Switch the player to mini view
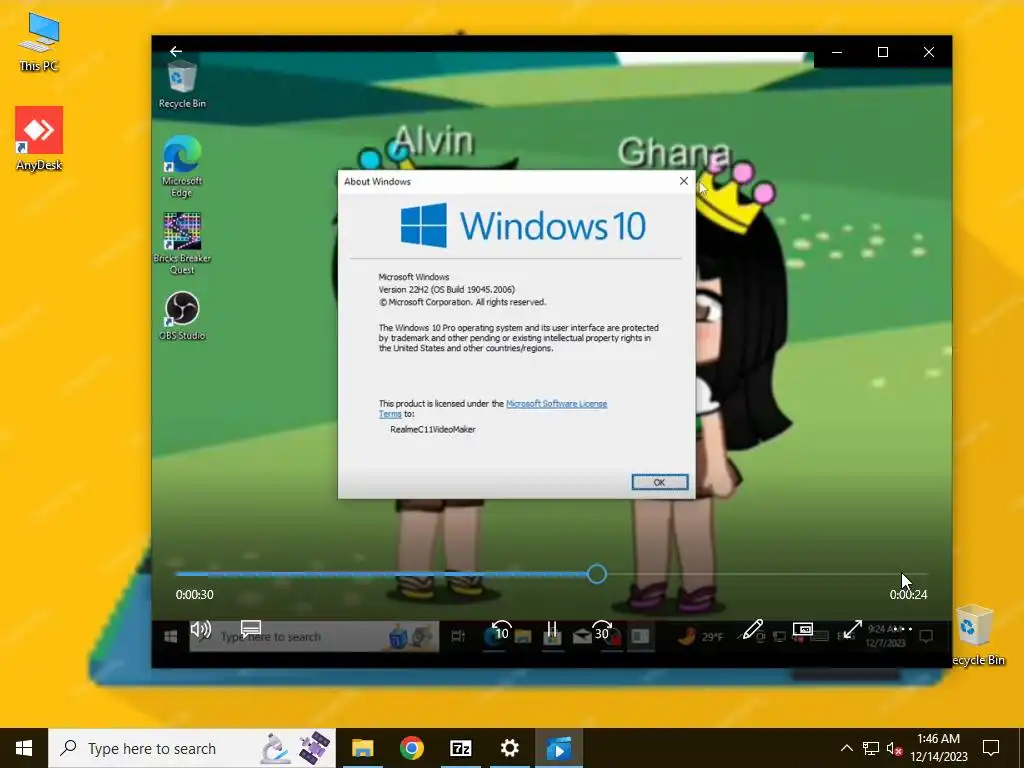The image size is (1024, 768). coord(803,630)
